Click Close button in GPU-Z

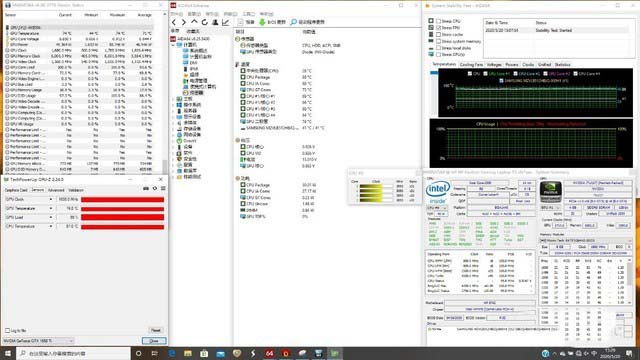[154, 341]
